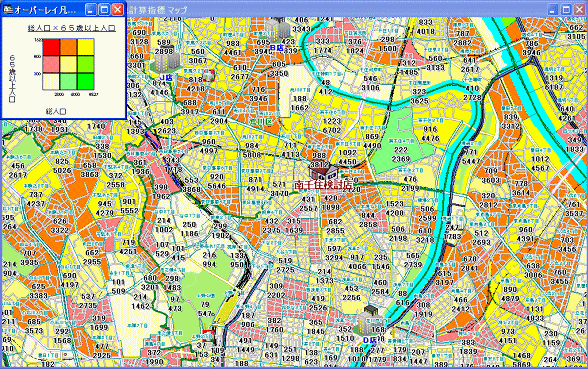This screenshot has height=369, width=588.
Task: Click the D店 store building icon
Action: pyautogui.click(x=369, y=321)
